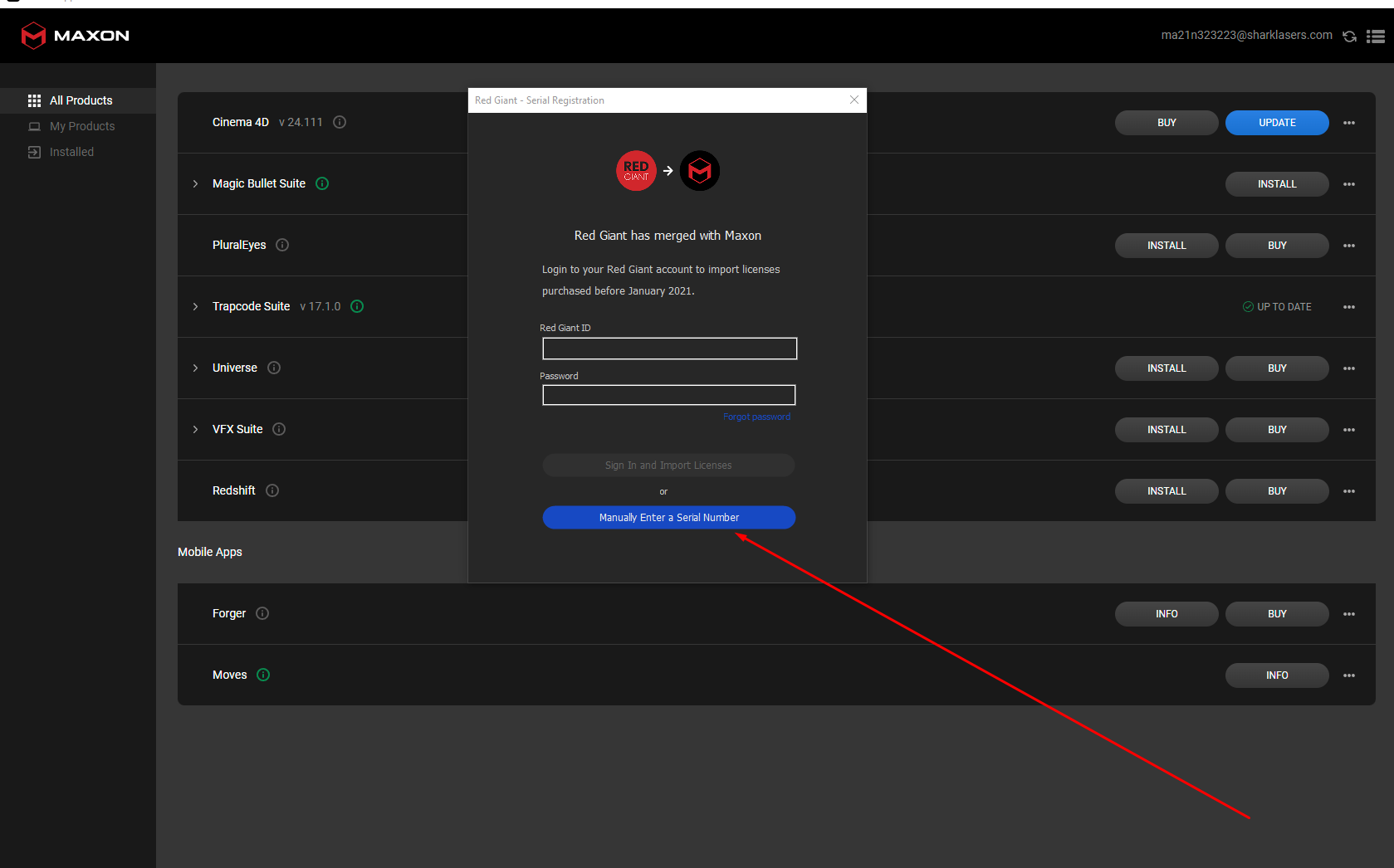Click Trapcode Suite version v 17.1.0

click(x=320, y=306)
